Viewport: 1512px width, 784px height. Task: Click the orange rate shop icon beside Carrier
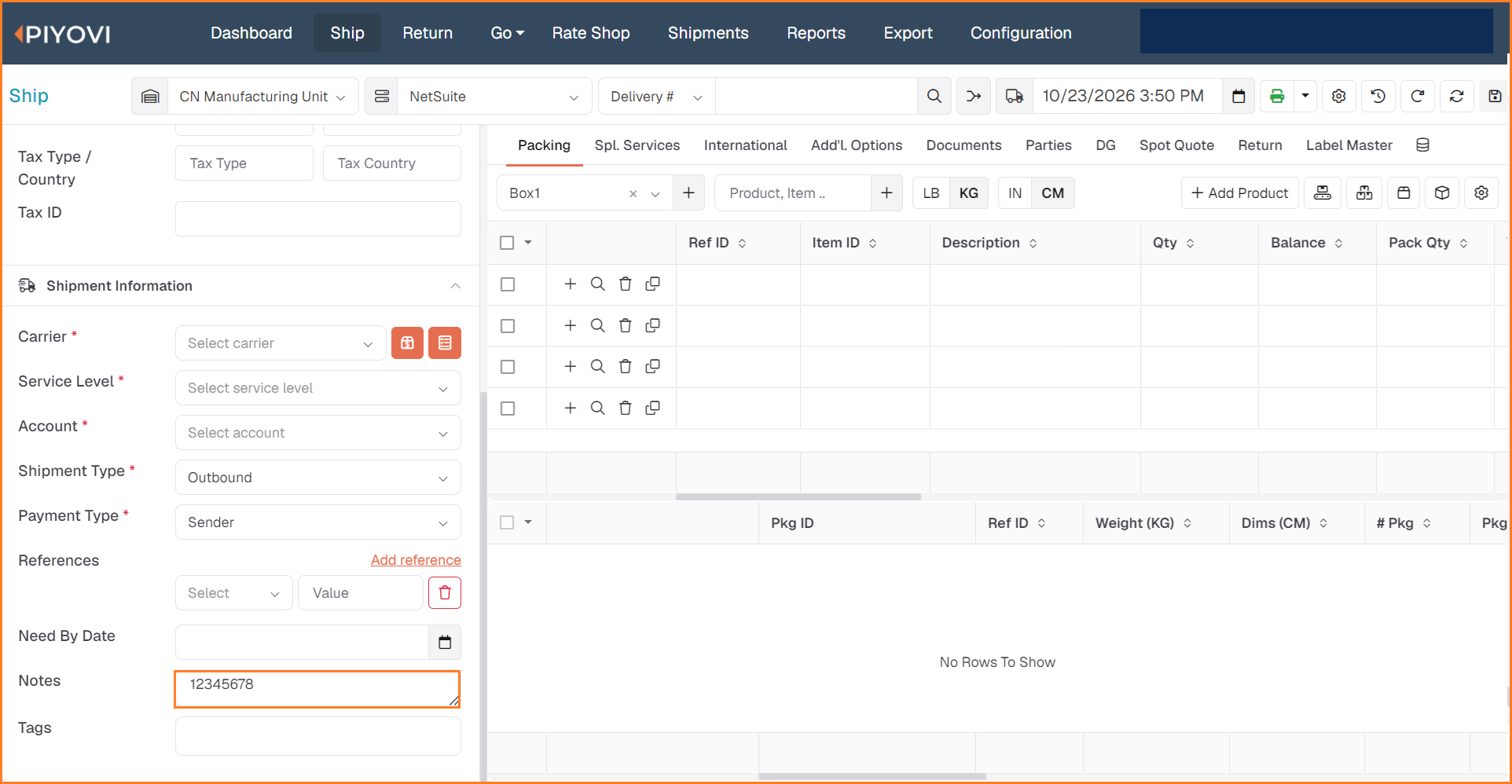(407, 343)
